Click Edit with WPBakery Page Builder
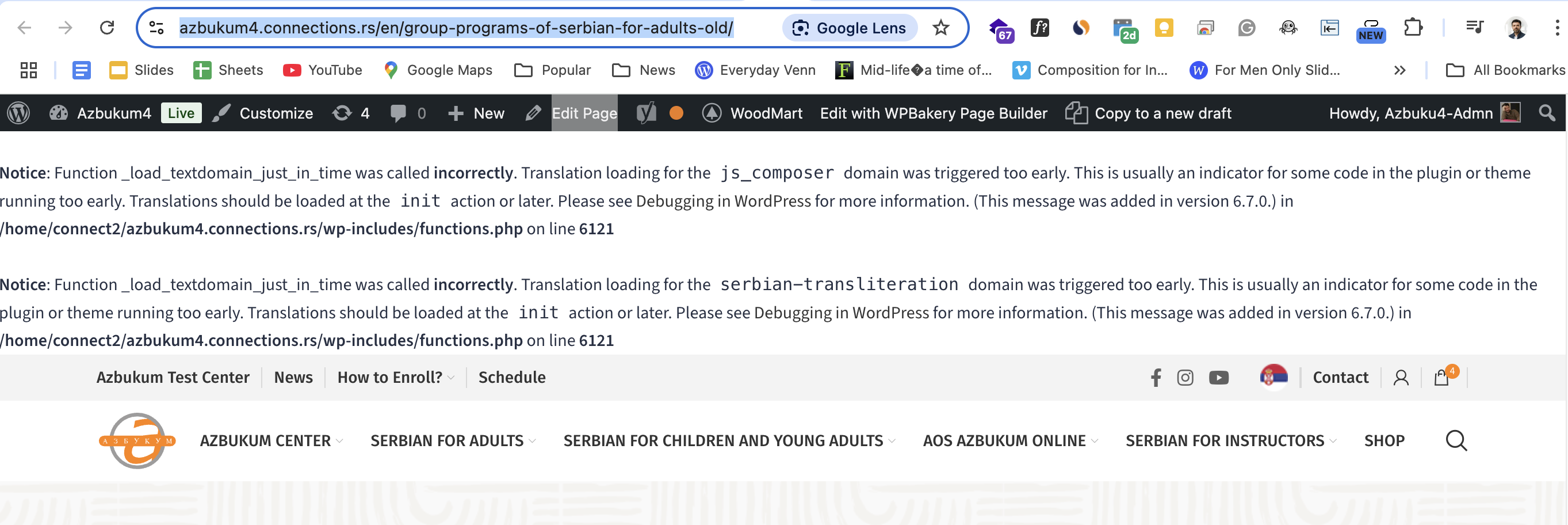 [933, 113]
